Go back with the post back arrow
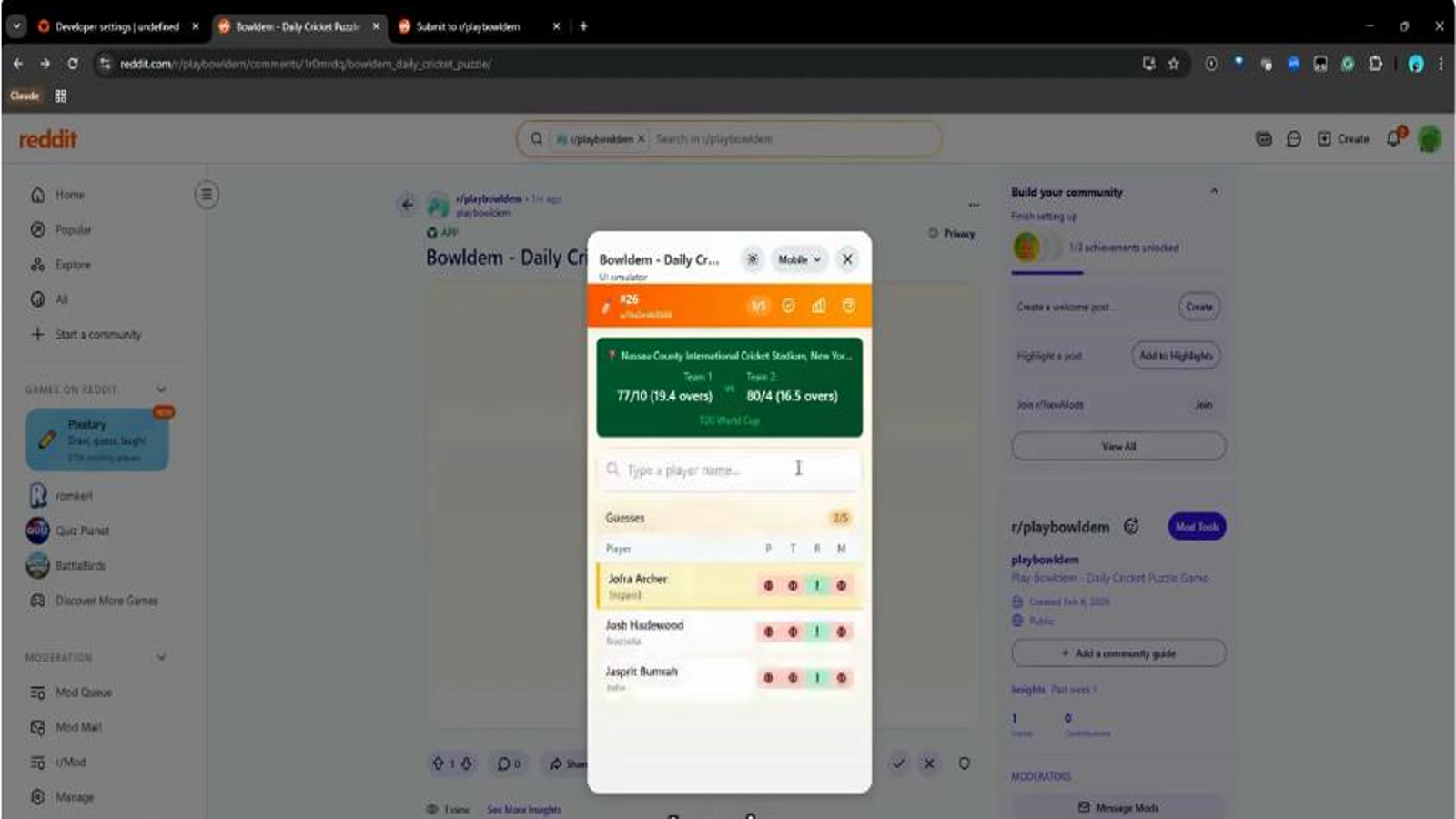Viewport: 1456px width, 819px height. click(407, 205)
